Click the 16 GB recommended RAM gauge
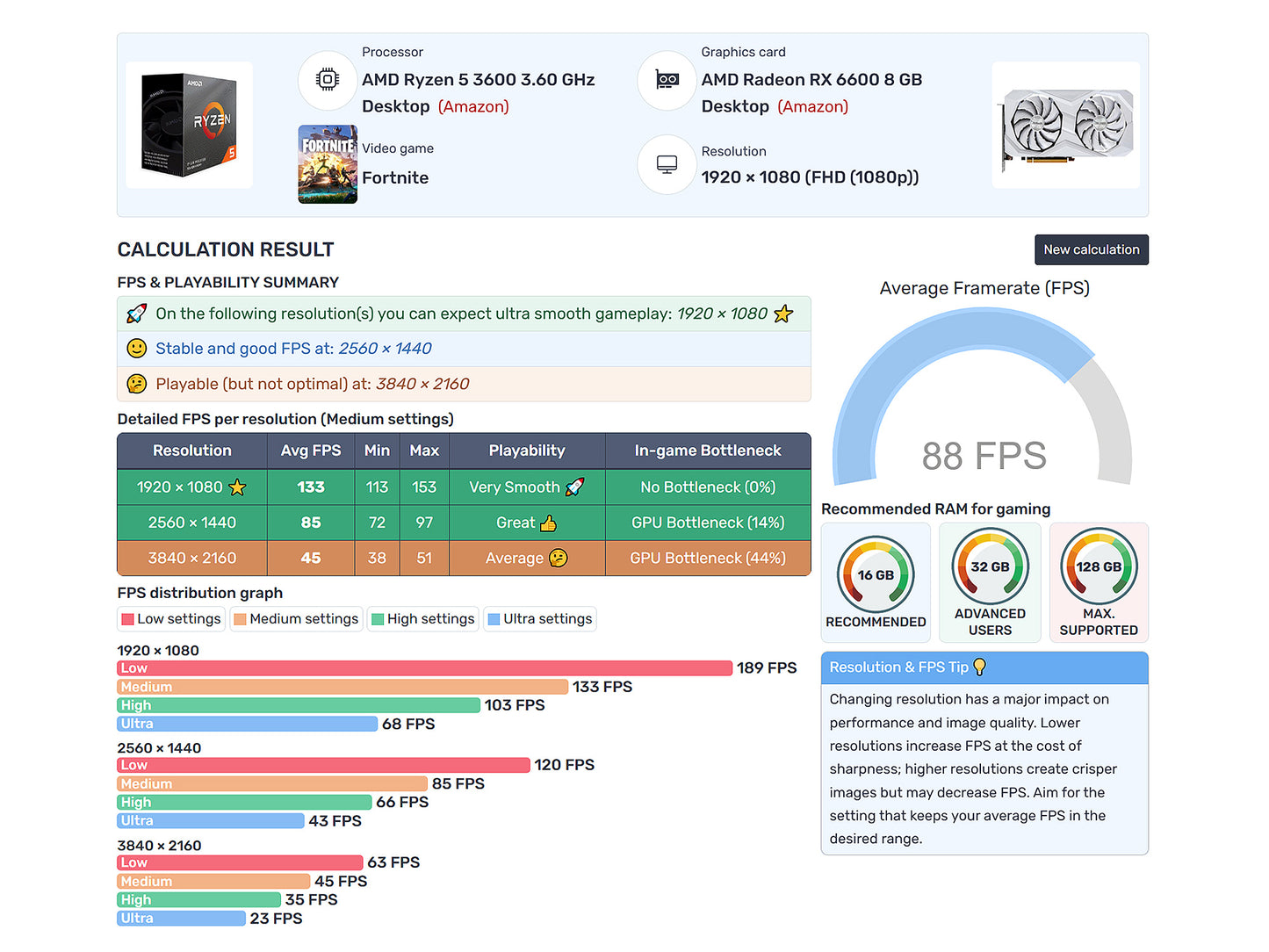The width and height of the screenshot is (1269, 952). coord(876,575)
